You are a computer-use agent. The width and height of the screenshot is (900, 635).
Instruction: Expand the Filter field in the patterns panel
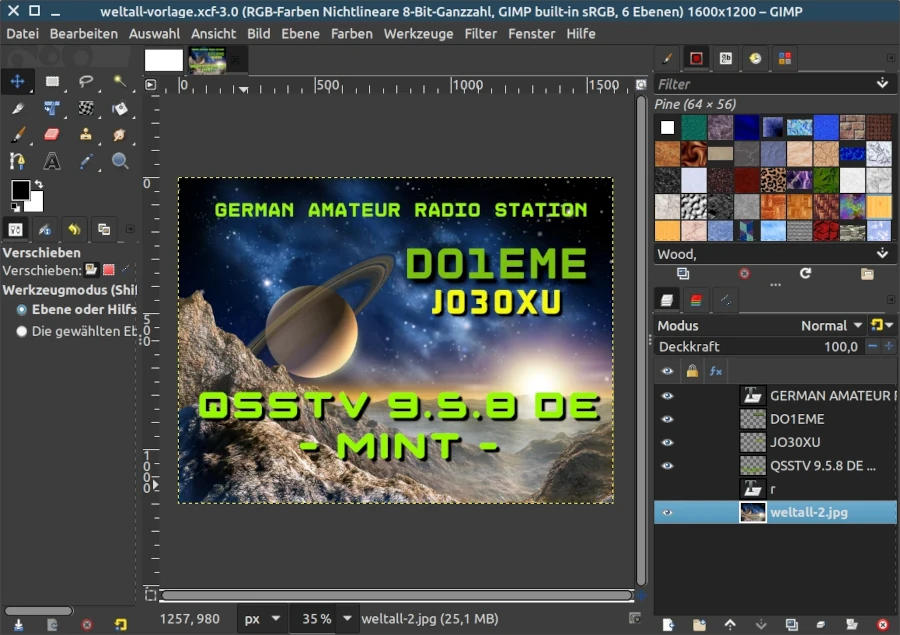[x=881, y=84]
